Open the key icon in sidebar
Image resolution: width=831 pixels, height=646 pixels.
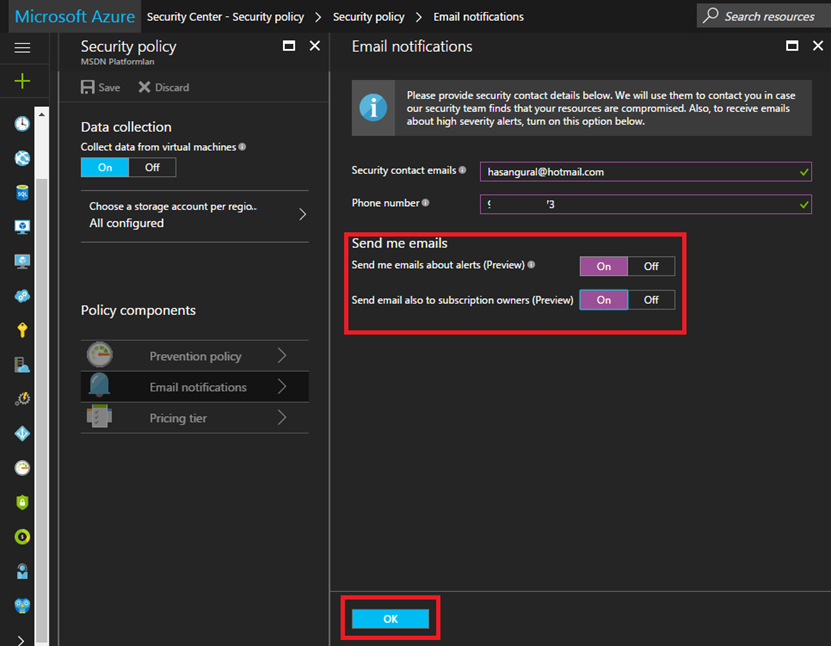22,330
